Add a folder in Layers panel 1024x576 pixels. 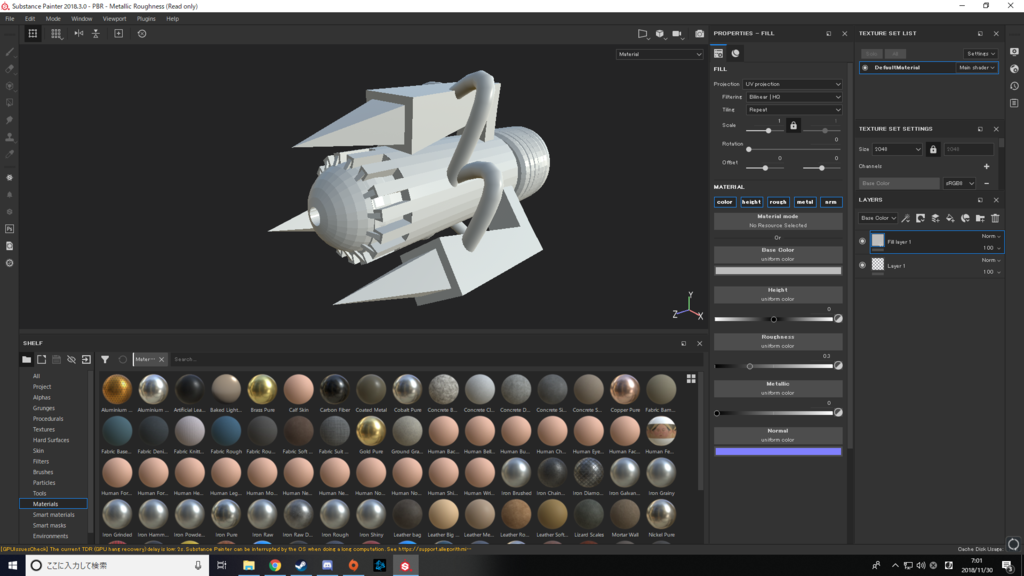(x=980, y=218)
